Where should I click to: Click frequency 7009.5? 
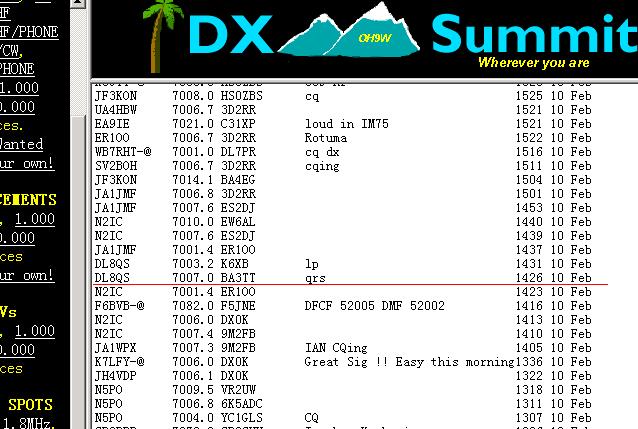(x=193, y=390)
